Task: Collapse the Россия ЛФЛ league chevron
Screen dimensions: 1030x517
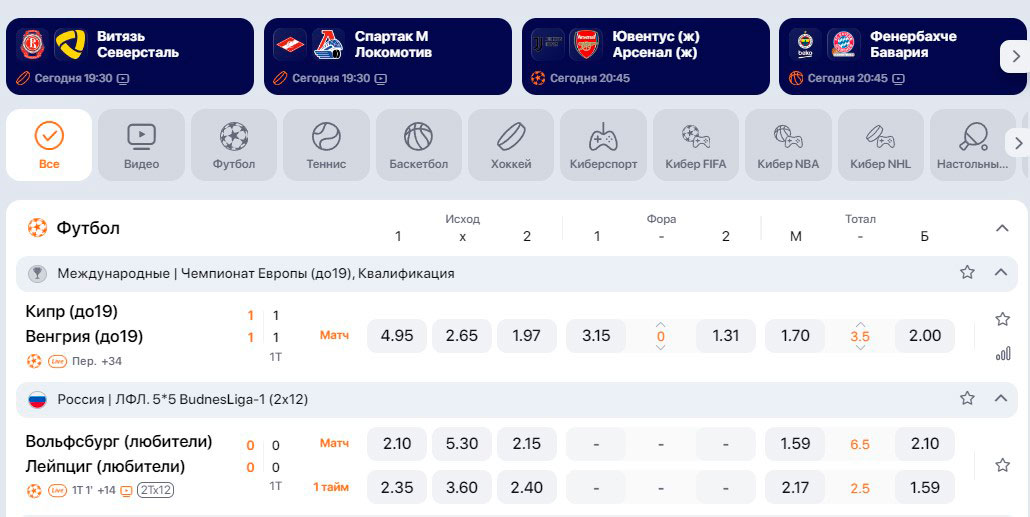Action: pyautogui.click(x=1000, y=398)
